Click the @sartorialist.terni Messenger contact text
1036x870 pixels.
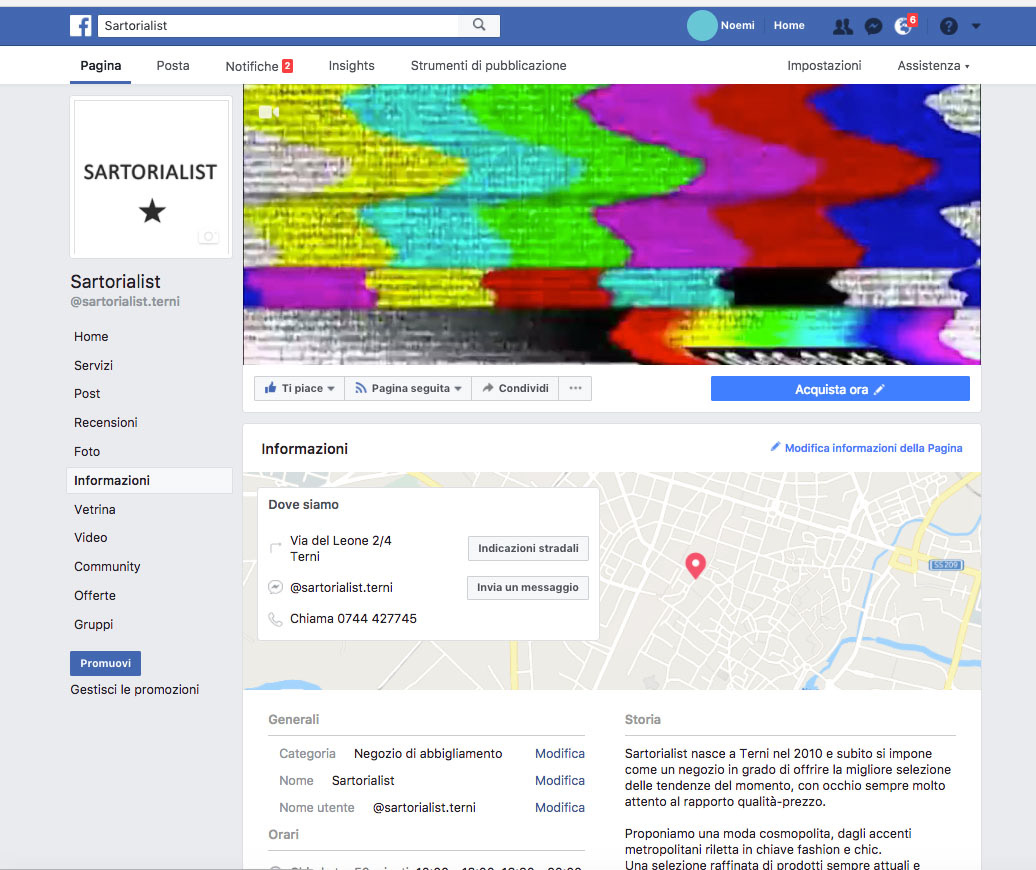tap(342, 587)
